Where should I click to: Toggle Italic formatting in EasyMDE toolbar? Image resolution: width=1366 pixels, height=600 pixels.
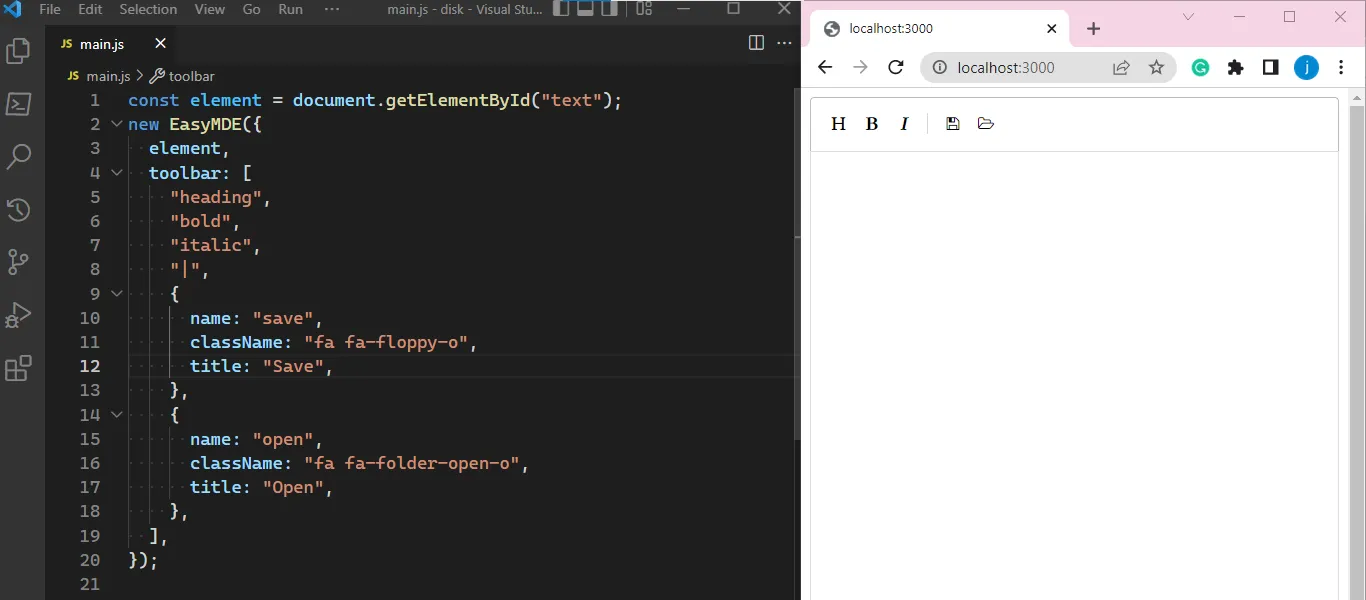904,124
